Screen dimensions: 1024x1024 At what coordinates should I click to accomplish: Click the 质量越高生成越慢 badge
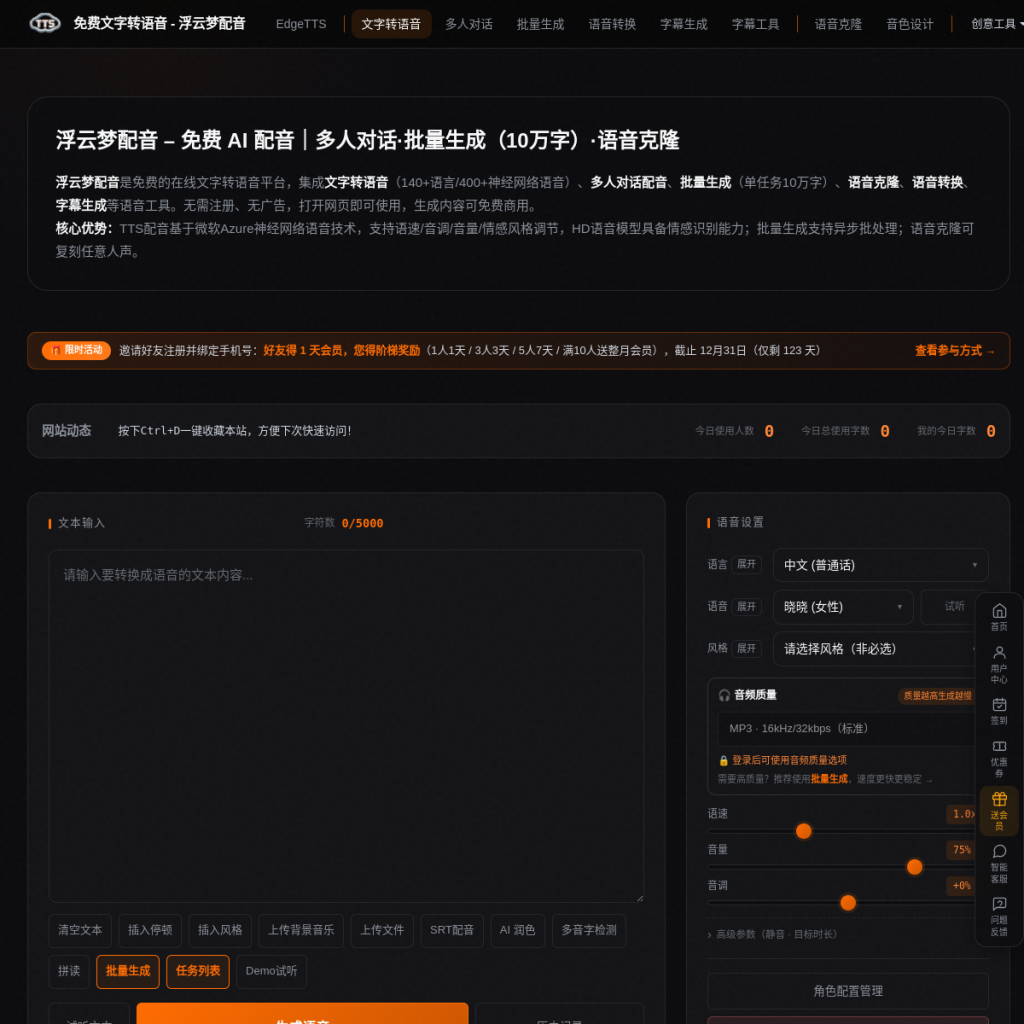(x=937, y=696)
